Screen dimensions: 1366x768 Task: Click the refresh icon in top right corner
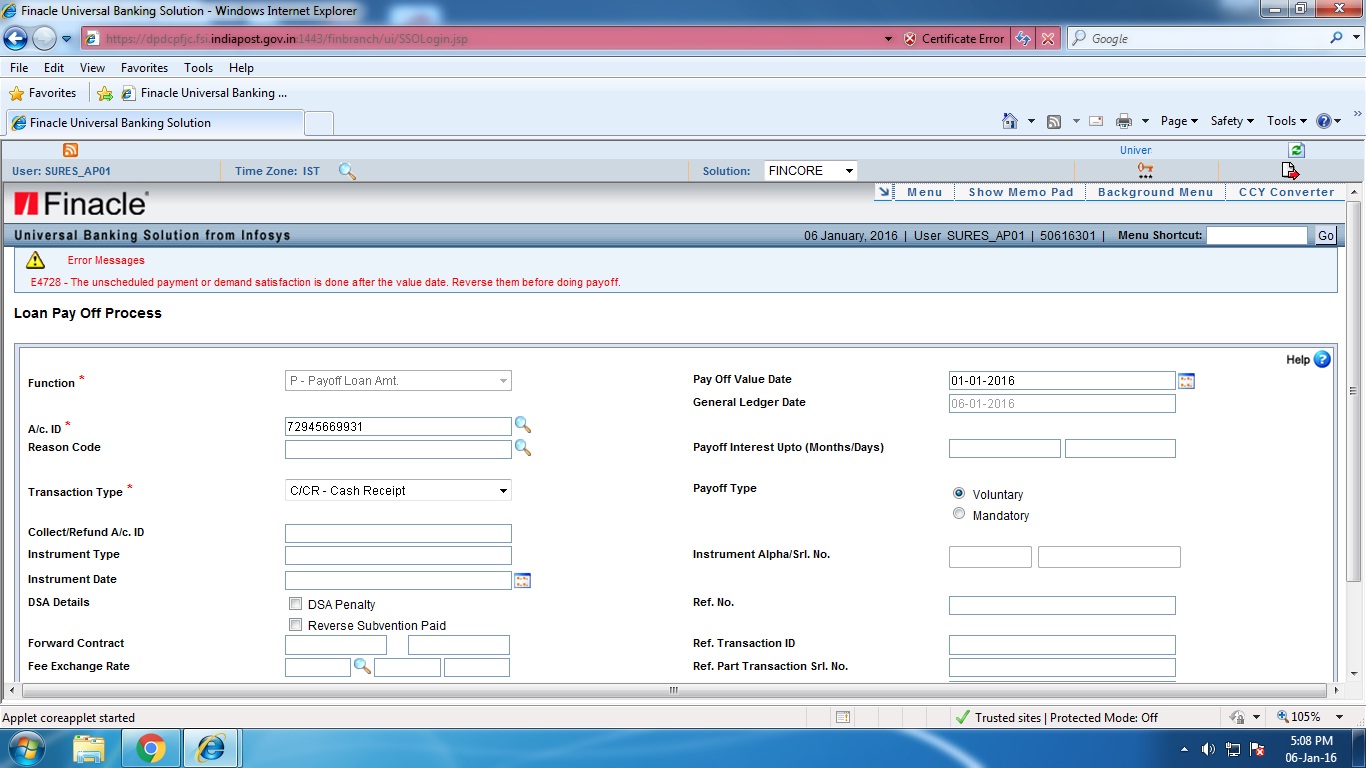1296,149
